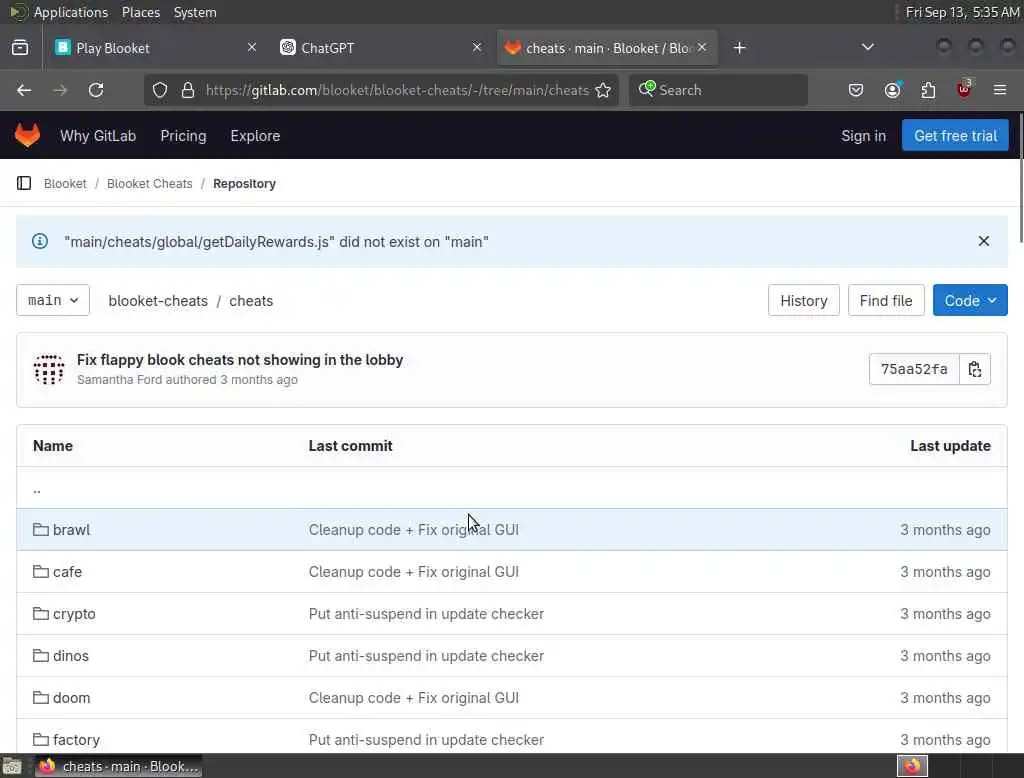
Task: Dismiss the 'did not exist' alert
Action: coord(984,241)
